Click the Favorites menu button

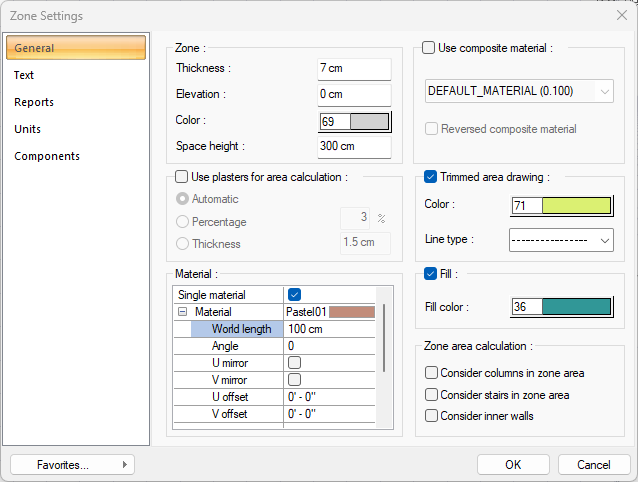pyautogui.click(x=73, y=464)
